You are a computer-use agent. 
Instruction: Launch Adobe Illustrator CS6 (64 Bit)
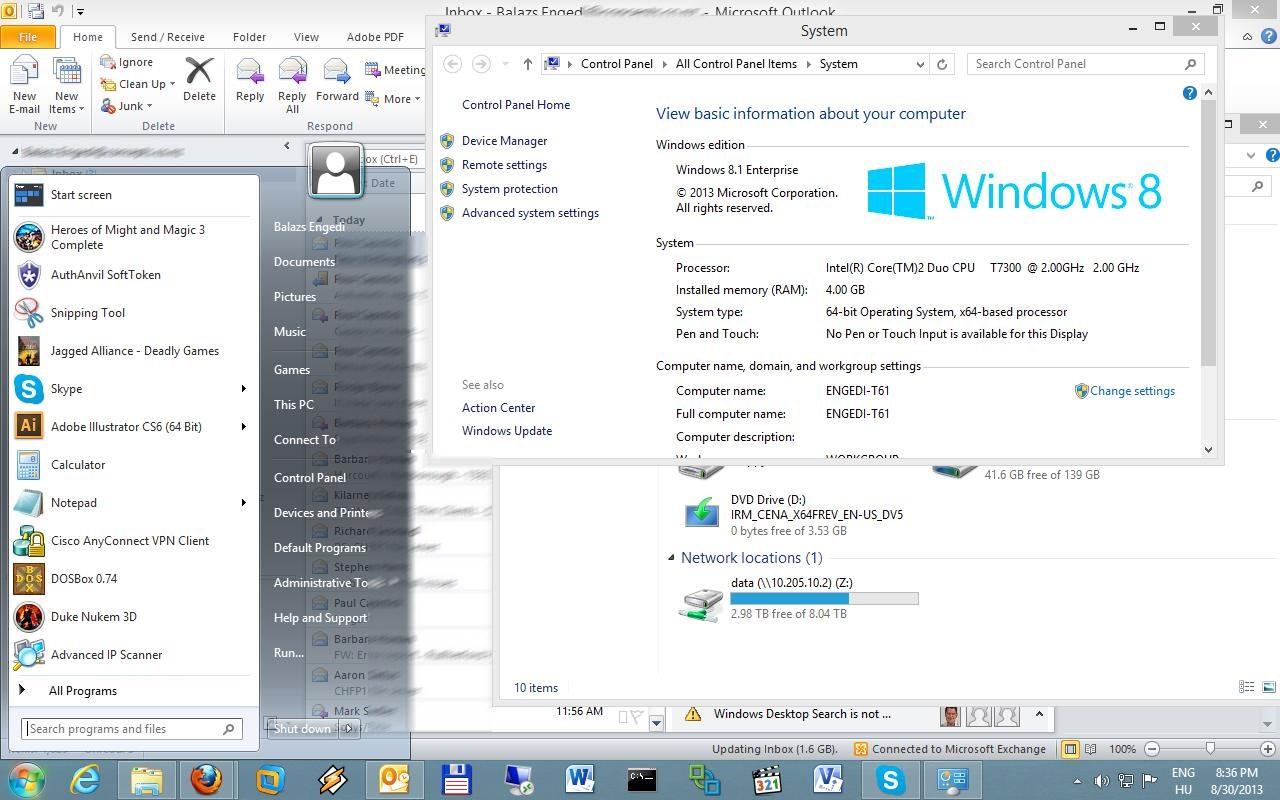tap(133, 427)
